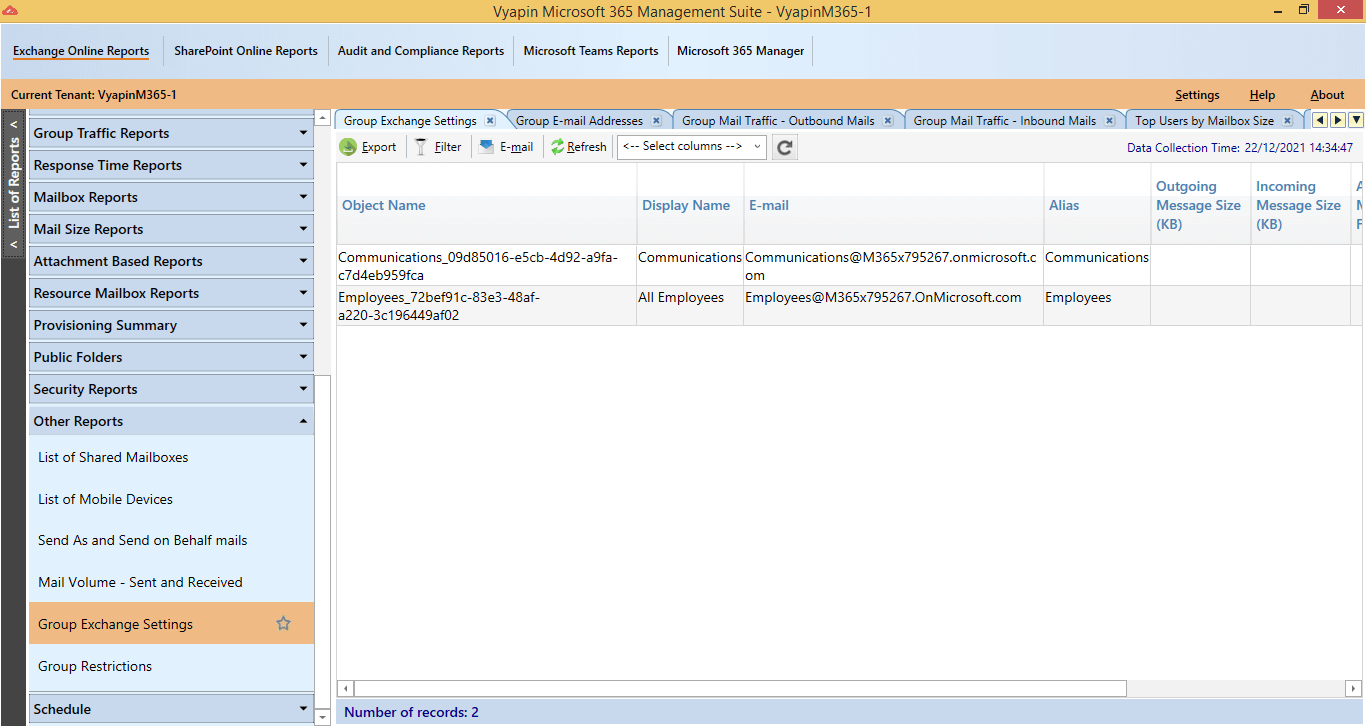Viewport: 1366px width, 728px height.
Task: Close the Group Exchange Settings tab
Action: (490, 121)
